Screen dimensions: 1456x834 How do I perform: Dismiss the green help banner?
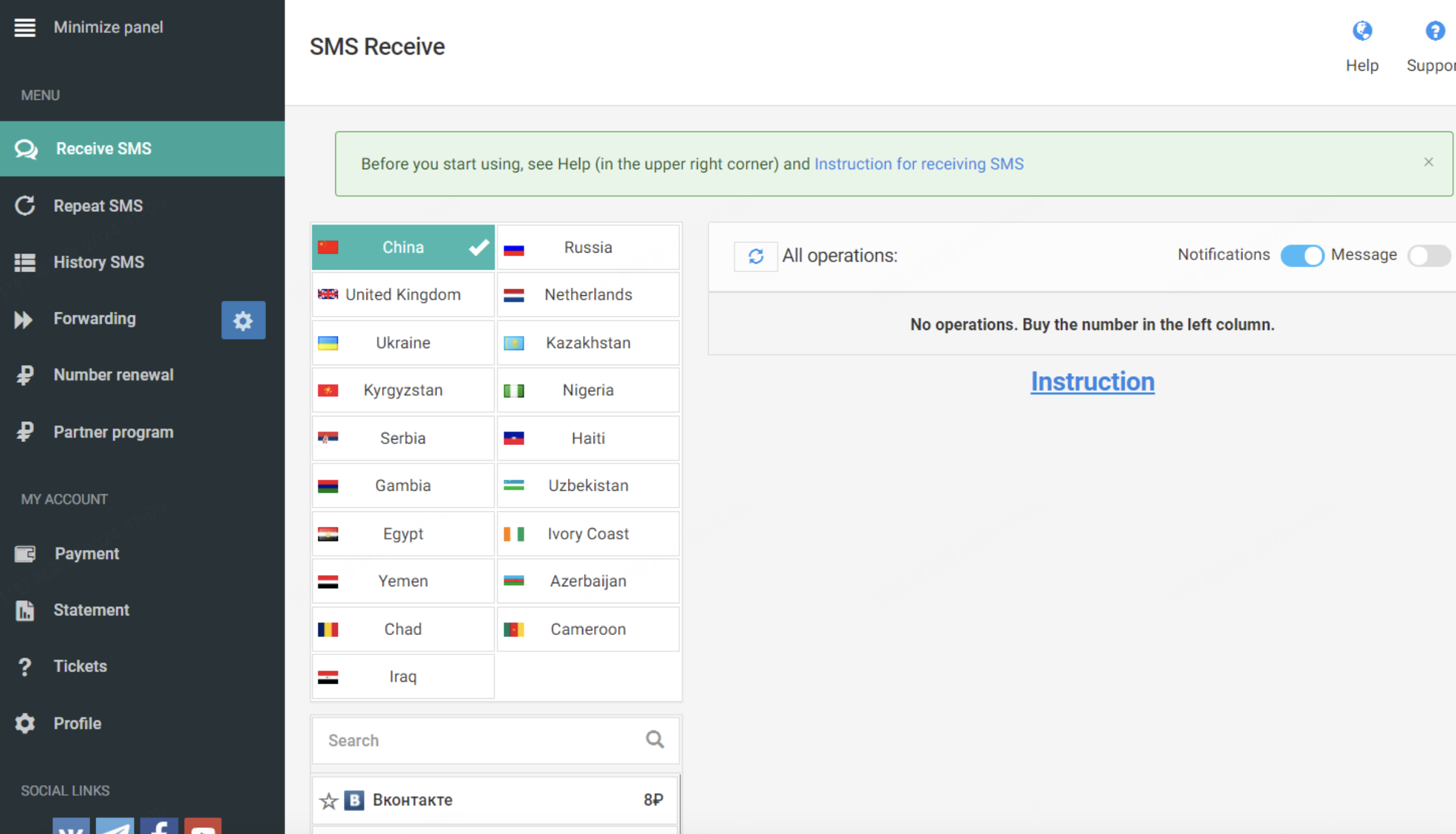tap(1428, 162)
